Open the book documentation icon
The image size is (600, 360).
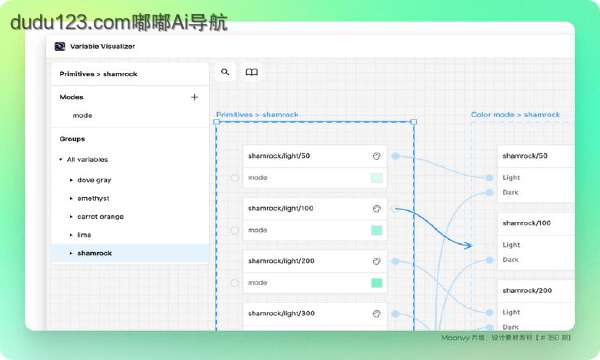(x=251, y=72)
